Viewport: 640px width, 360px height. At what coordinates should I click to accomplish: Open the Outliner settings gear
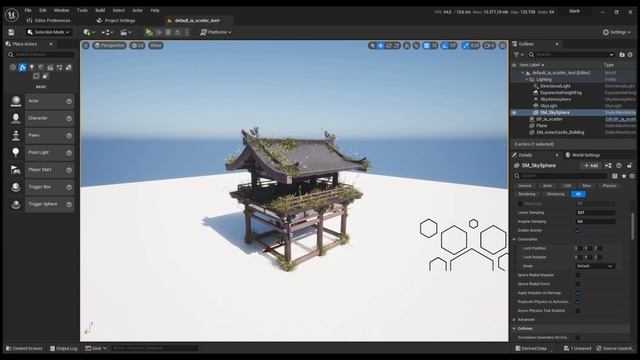pos(630,54)
